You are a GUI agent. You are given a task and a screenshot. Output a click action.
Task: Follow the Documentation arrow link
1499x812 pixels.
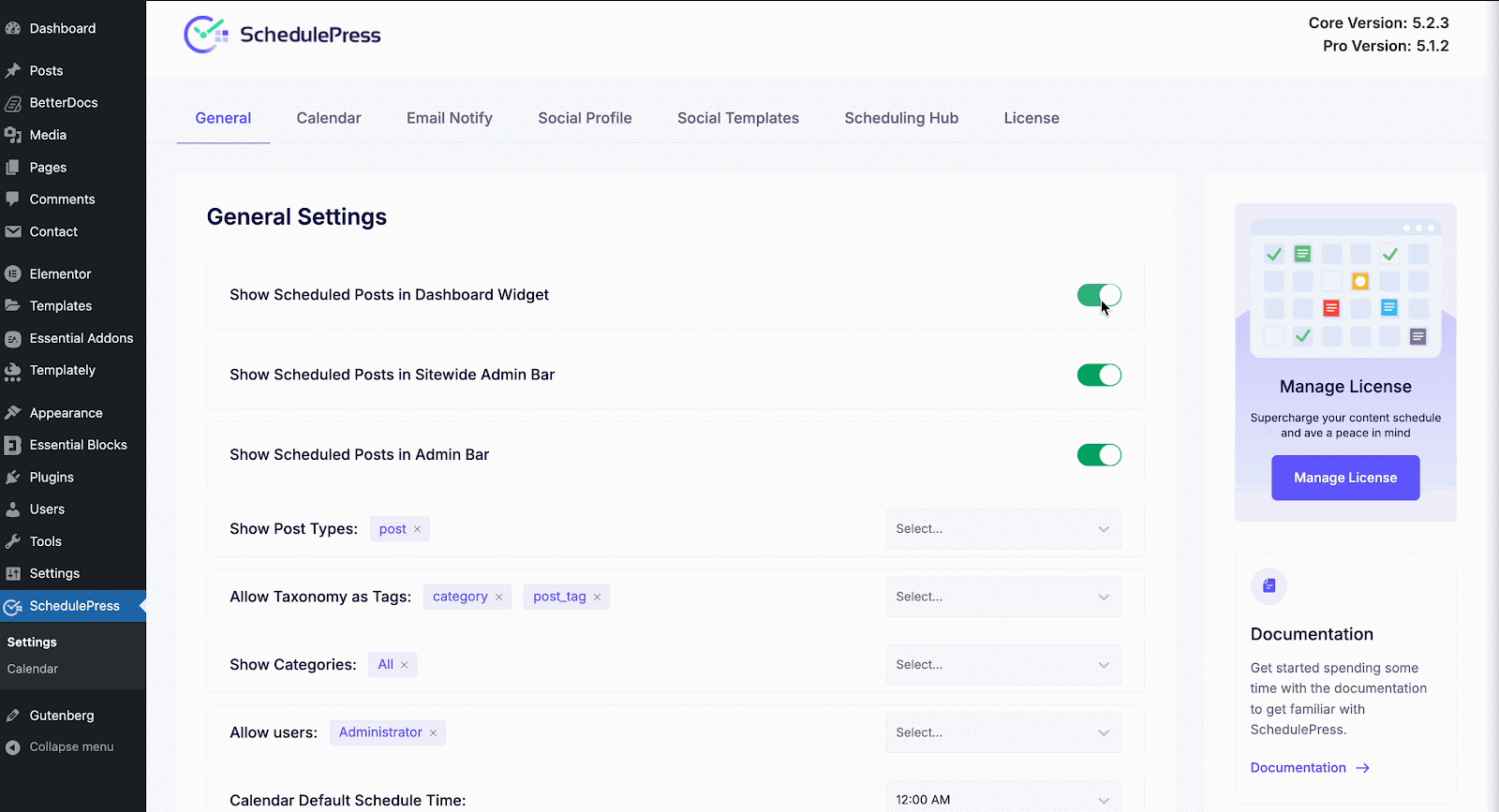point(1310,768)
